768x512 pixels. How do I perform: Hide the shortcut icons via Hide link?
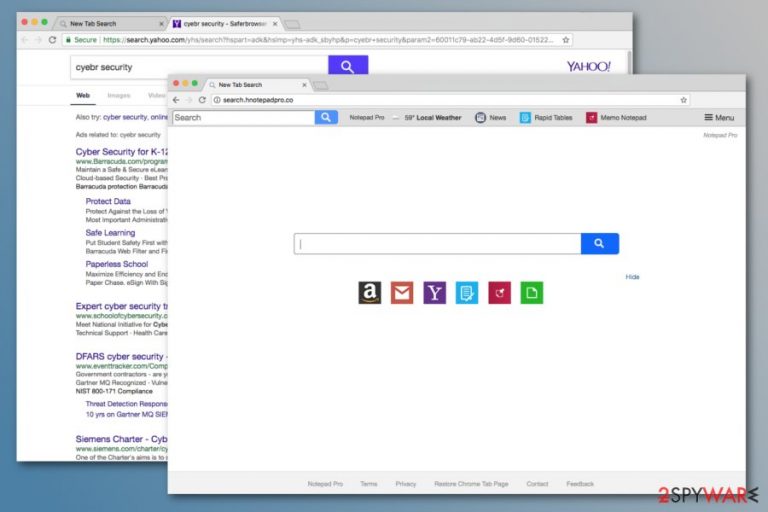point(632,277)
